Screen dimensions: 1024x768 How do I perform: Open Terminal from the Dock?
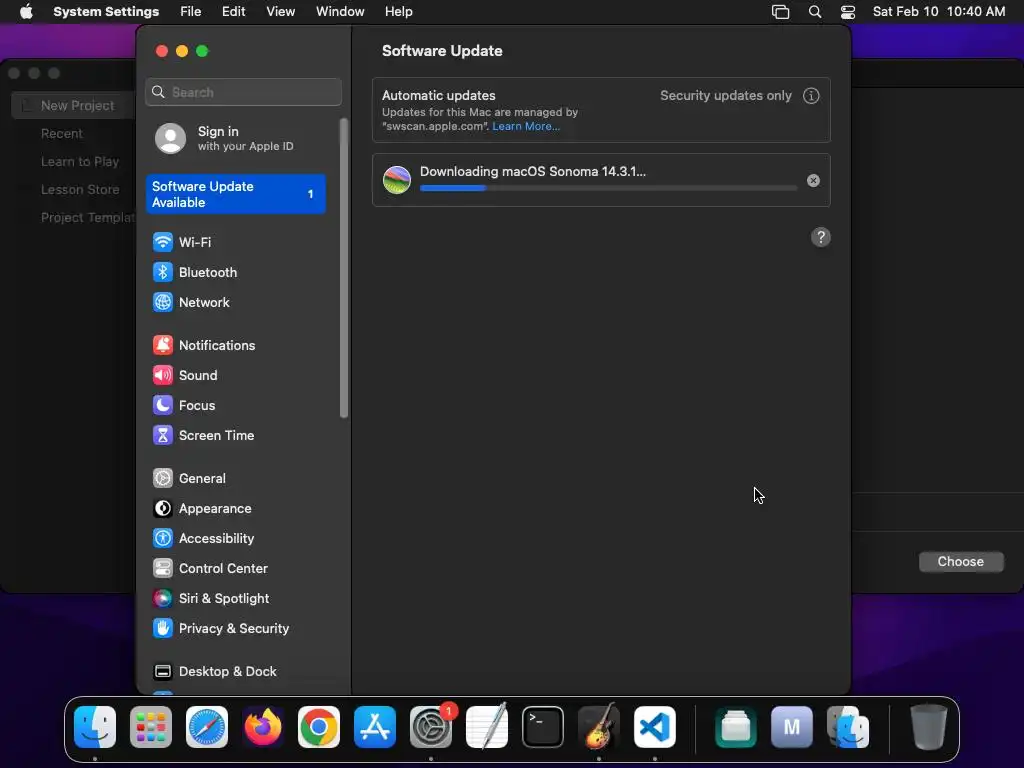pyautogui.click(x=543, y=727)
